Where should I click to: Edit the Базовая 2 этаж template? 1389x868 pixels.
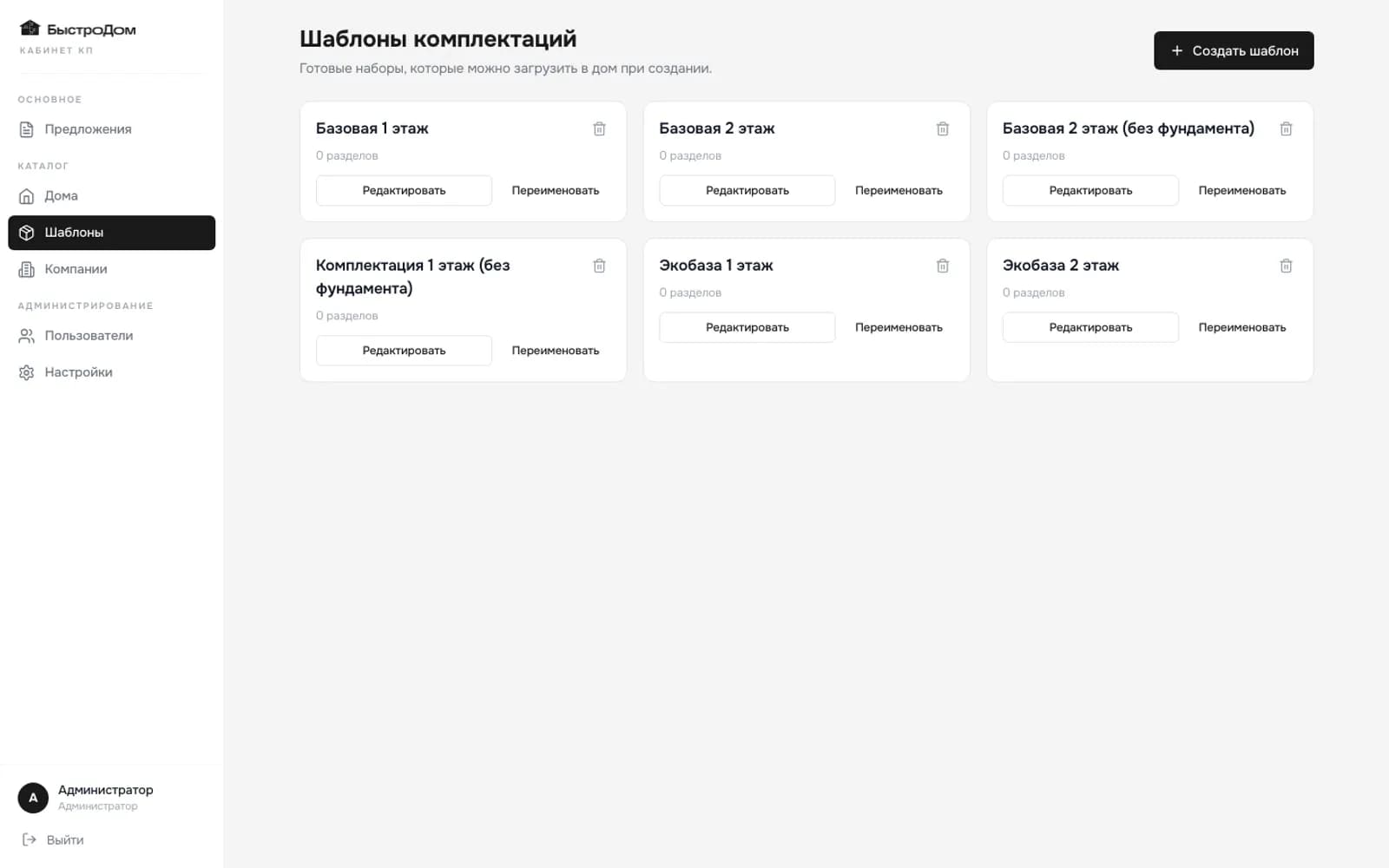tap(747, 190)
